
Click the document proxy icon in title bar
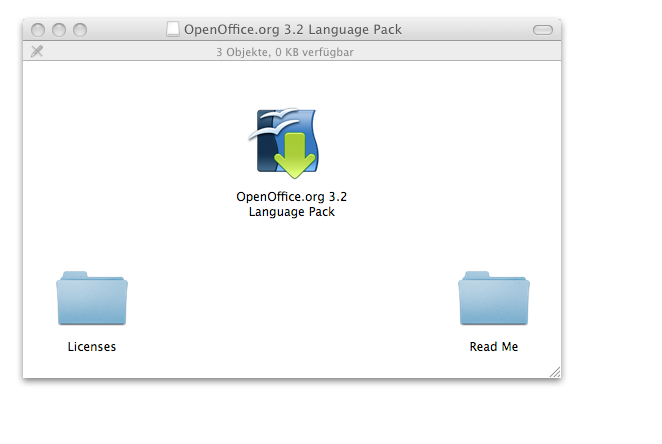click(173, 30)
